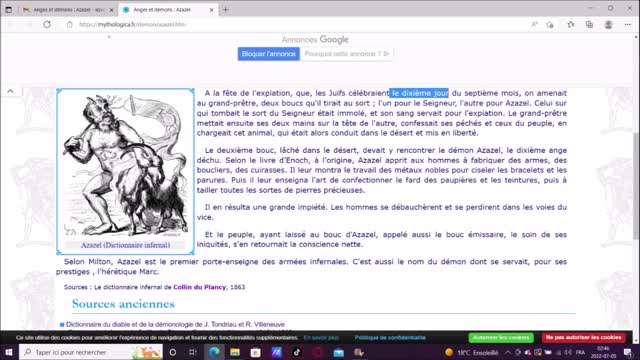Image resolution: width=640 pixels, height=360 pixels.
Task: Open the En savoir plus cookie link
Action: click(x=321, y=338)
